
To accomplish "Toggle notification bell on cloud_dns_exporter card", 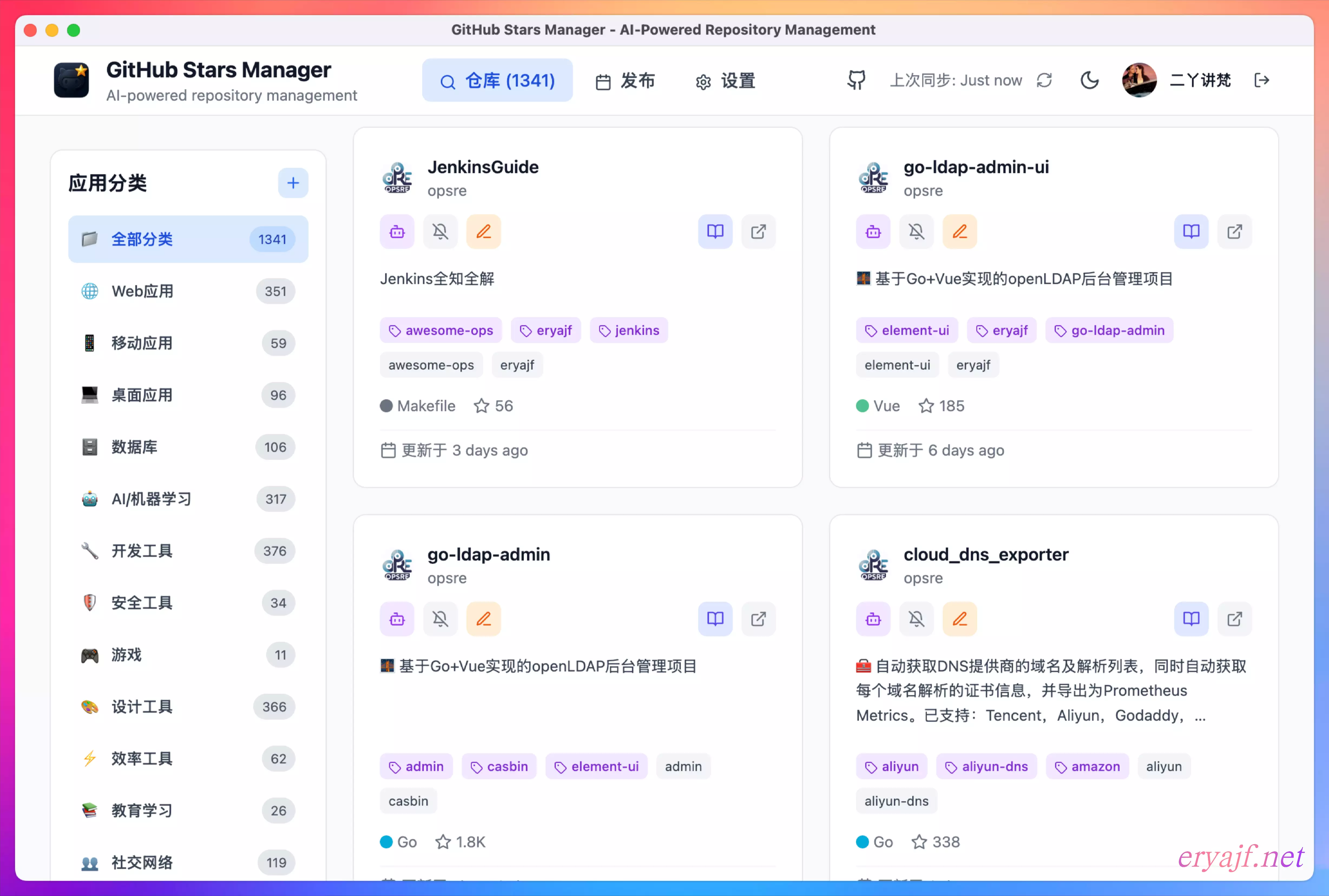I will 916,620.
